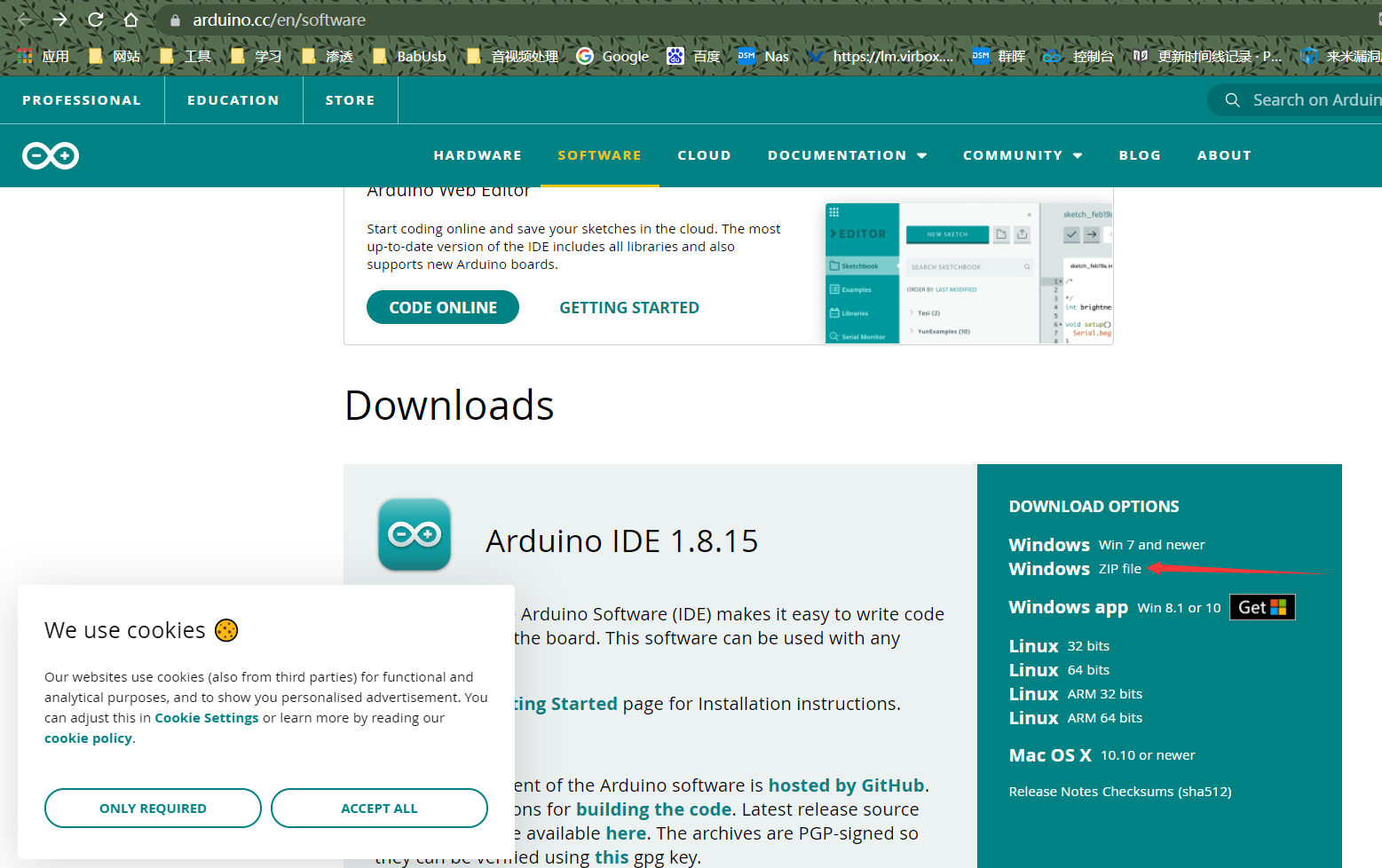Download Linux 32 bits
Image resolution: width=1382 pixels, height=868 pixels.
[x=1059, y=646]
